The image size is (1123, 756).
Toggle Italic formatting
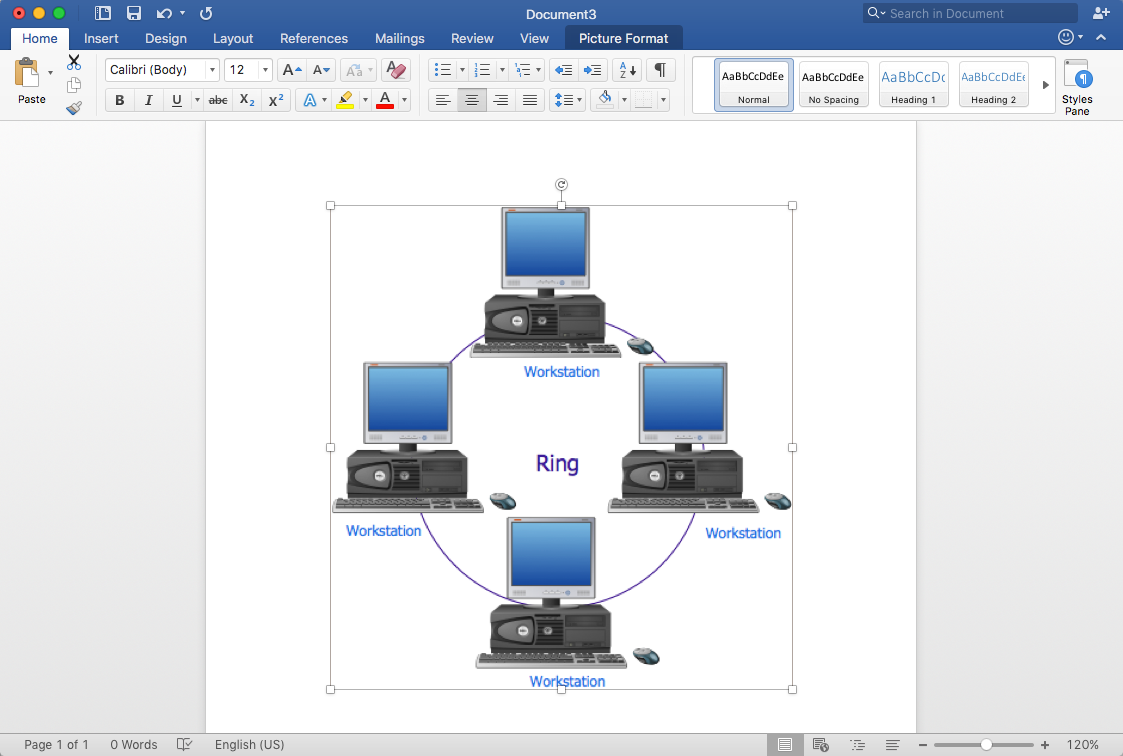pos(148,100)
